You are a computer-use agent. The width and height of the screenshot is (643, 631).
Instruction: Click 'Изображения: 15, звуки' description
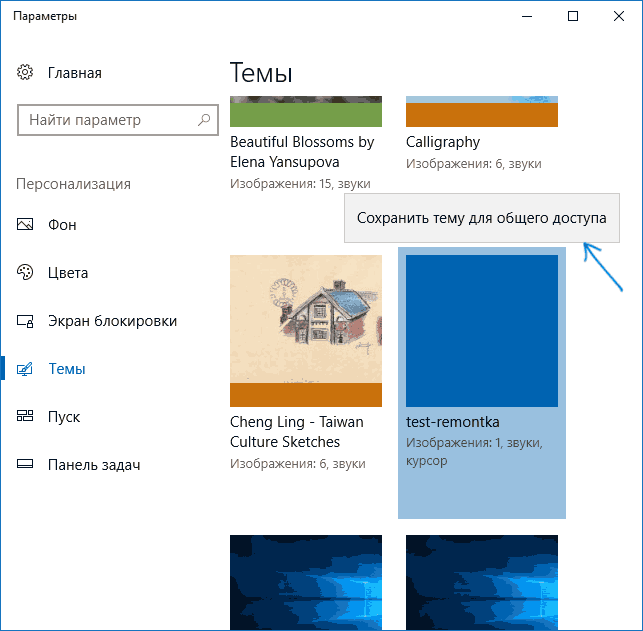point(300,184)
